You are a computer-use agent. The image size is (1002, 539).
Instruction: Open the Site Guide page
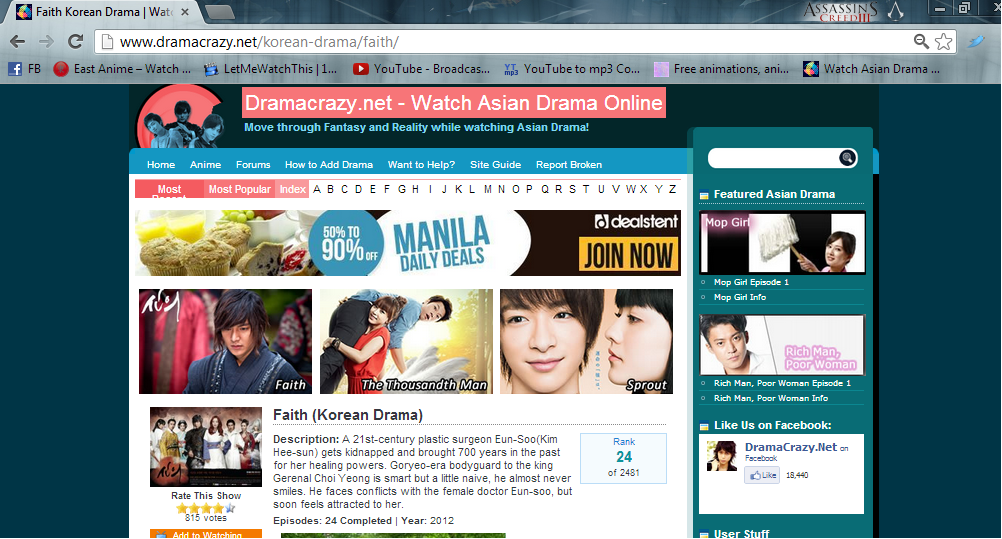[x=495, y=164]
